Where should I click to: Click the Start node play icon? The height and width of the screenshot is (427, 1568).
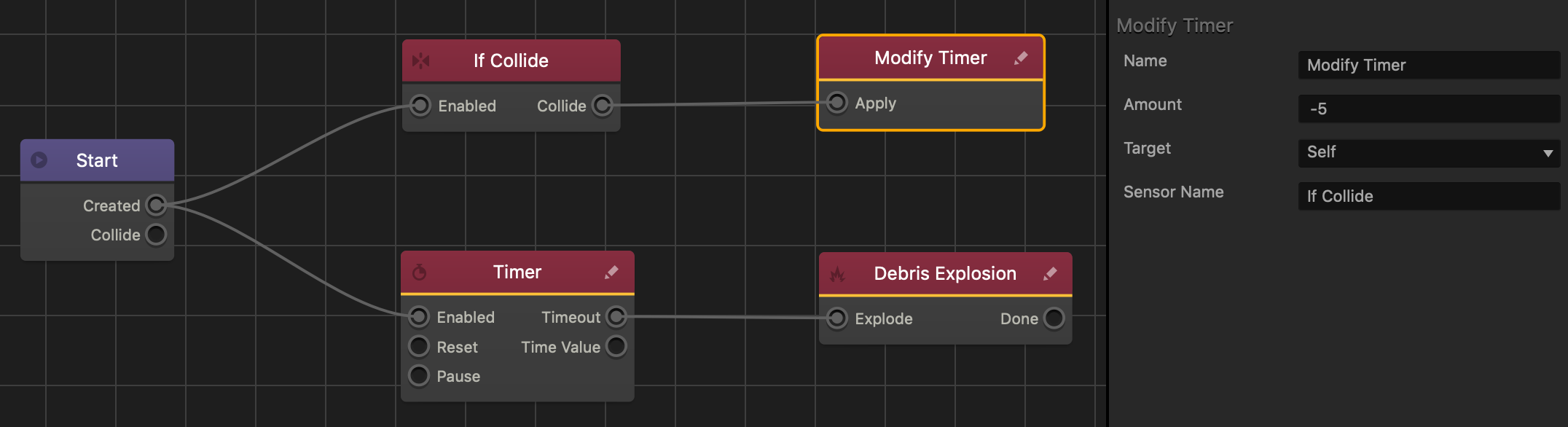[39, 160]
